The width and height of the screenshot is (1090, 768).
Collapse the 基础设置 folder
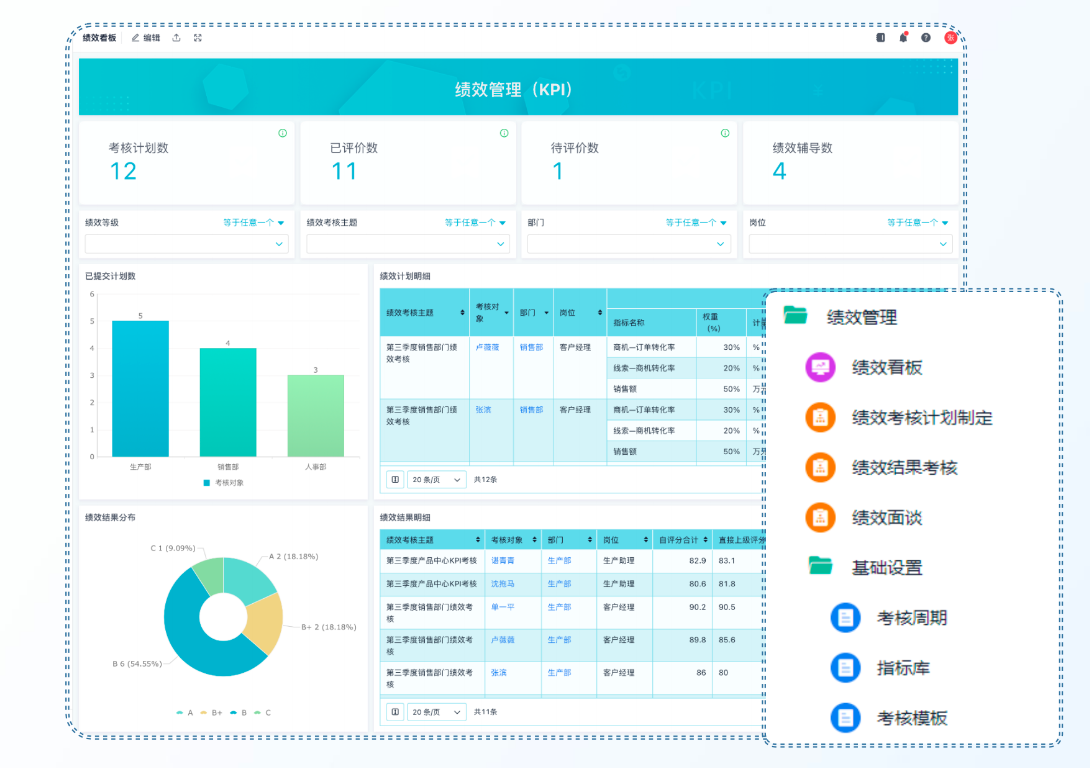click(820, 566)
